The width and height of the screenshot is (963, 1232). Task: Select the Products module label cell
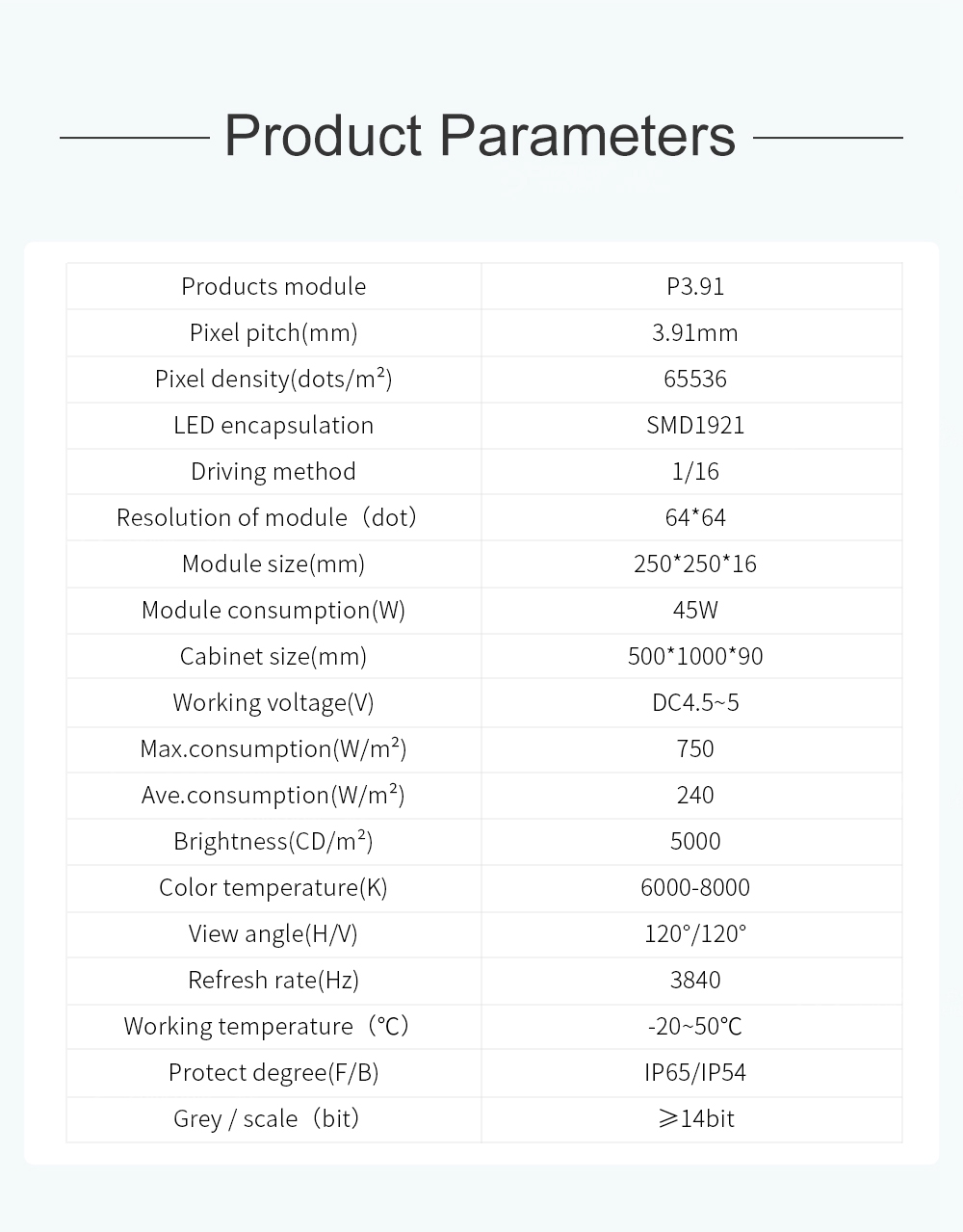point(273,286)
